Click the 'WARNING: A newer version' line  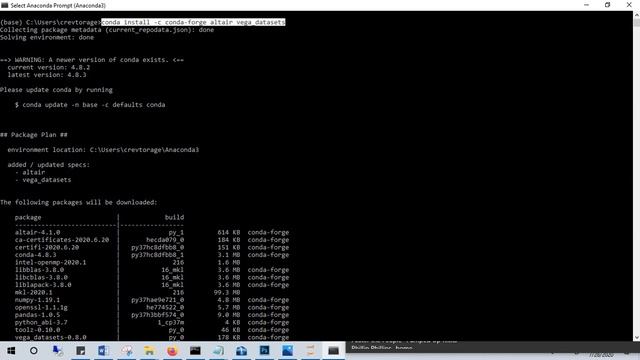92,60
